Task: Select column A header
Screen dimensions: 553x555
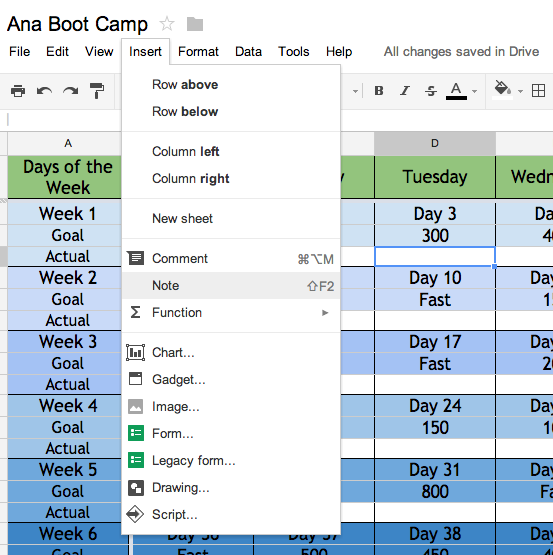Action: [68, 143]
